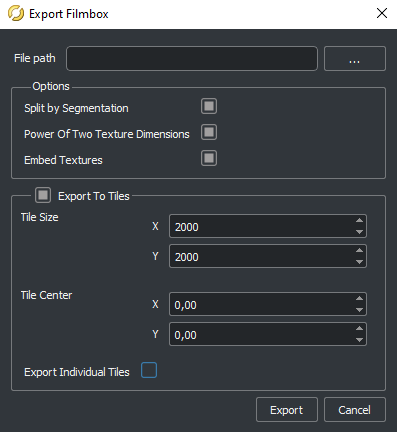Viewport: 397px width, 432px height.
Task: Click the File path input field
Action: click(x=192, y=59)
